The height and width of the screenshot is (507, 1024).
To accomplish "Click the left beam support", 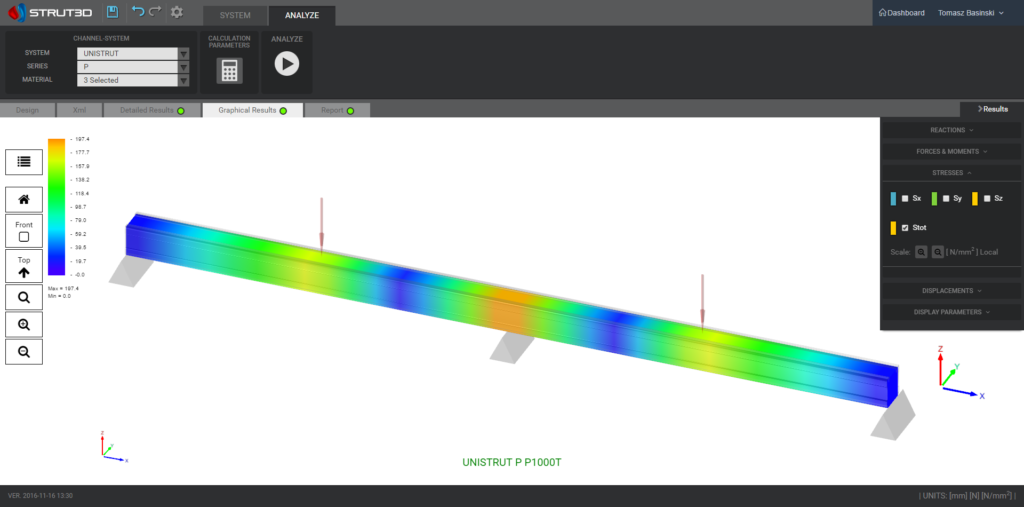I will coord(131,270).
